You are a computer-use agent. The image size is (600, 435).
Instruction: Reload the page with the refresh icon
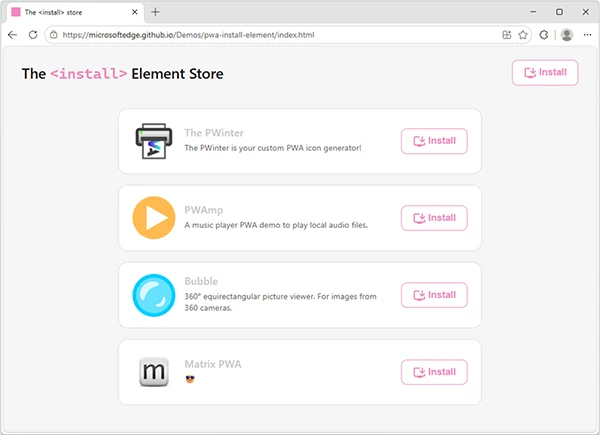tap(33, 35)
